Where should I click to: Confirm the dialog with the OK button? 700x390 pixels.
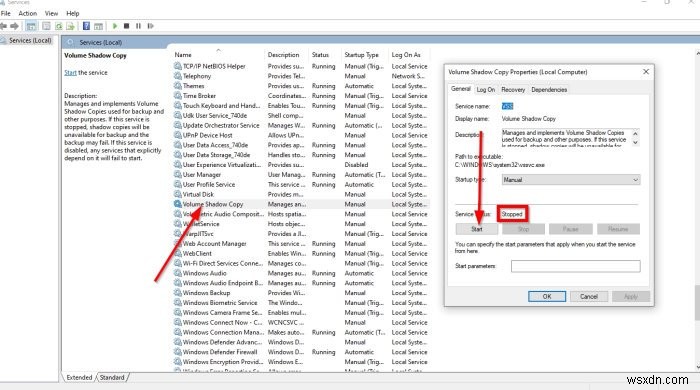[547, 296]
